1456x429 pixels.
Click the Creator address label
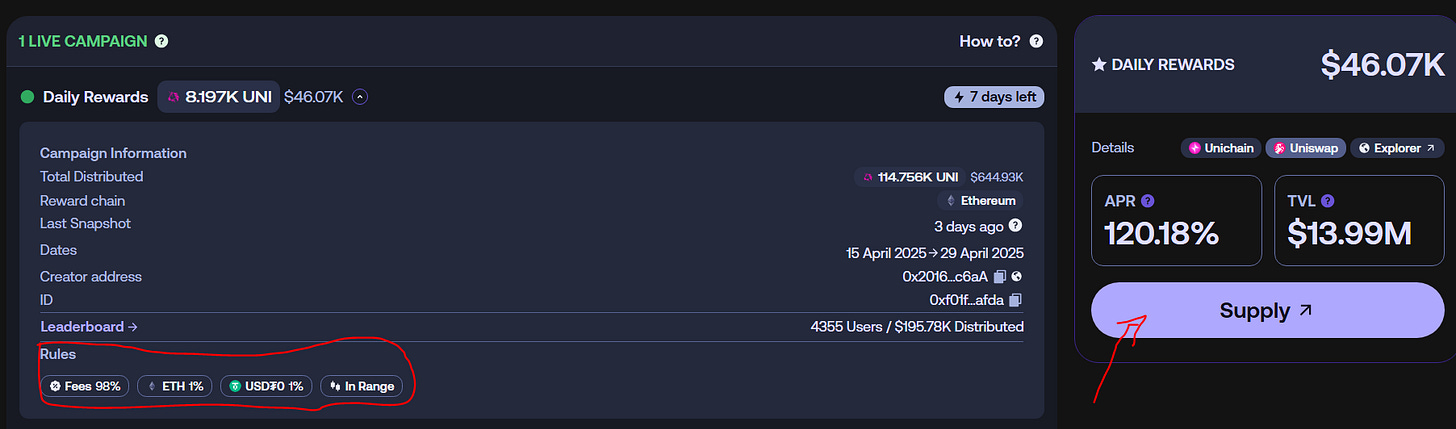[x=91, y=277]
